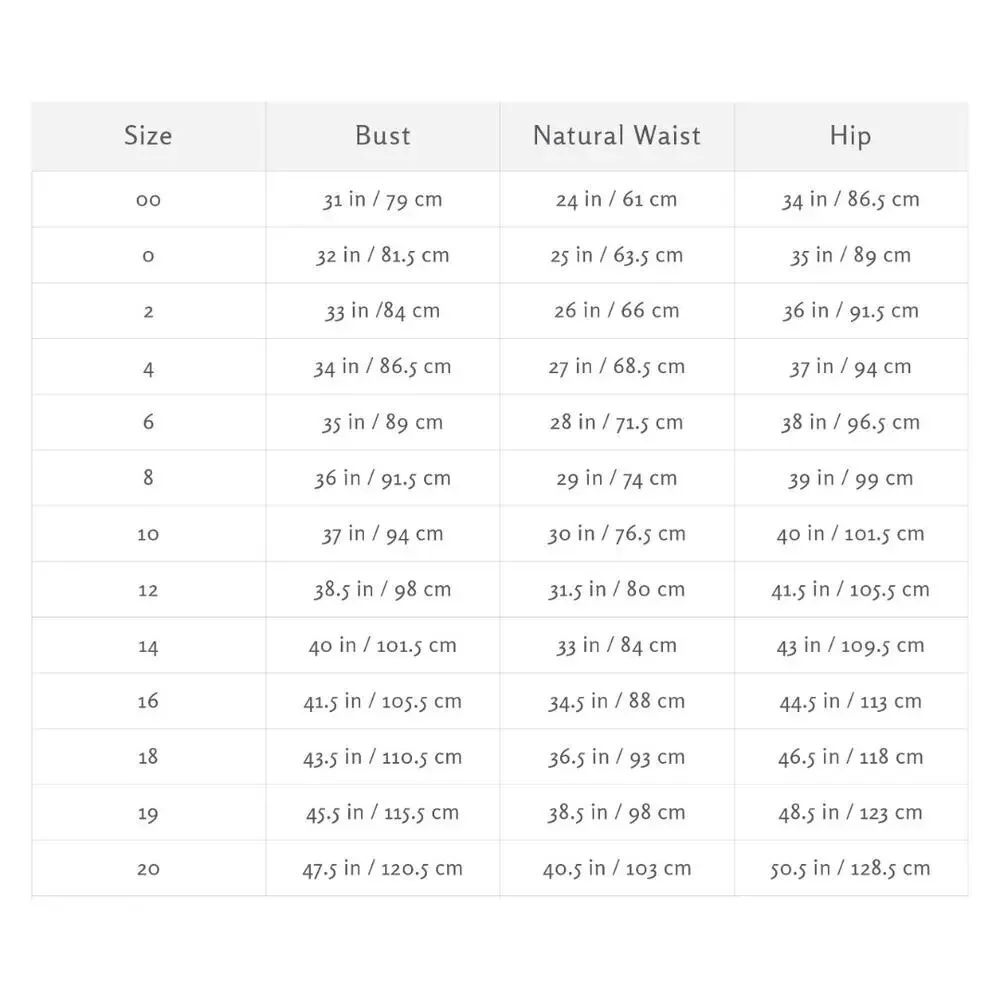Click the 44.5 in / 113 cm hip cell
This screenshot has height=1000, width=1000.
pyautogui.click(x=850, y=702)
